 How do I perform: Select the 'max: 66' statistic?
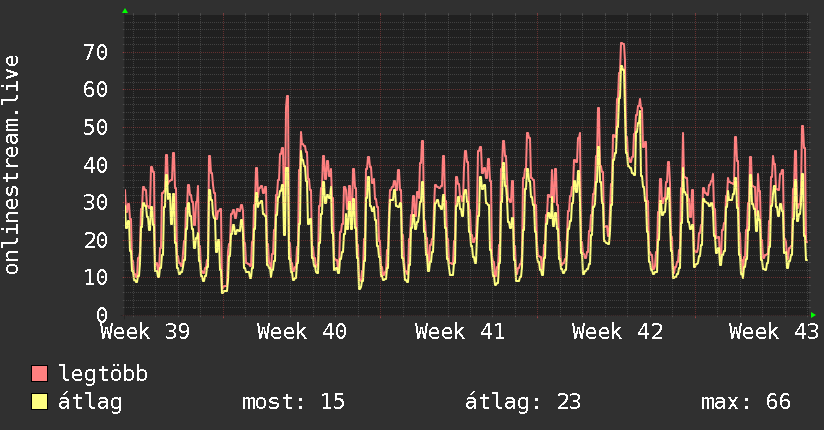point(746,402)
